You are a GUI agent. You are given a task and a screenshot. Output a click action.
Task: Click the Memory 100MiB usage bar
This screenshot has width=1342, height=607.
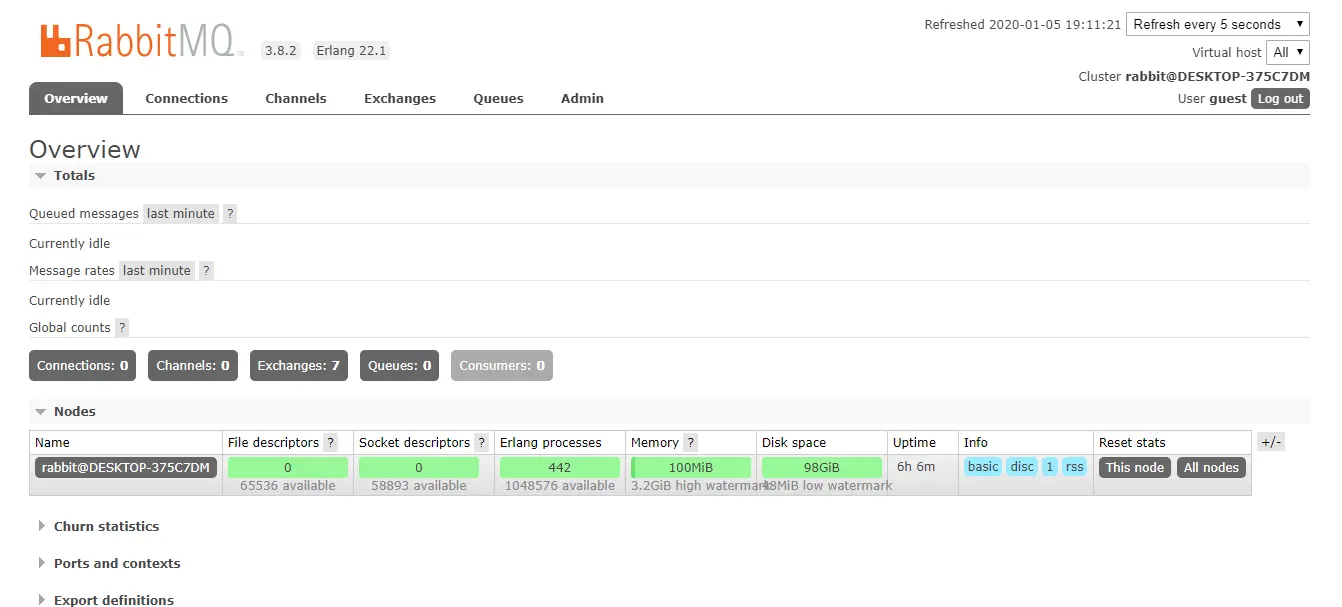pos(691,467)
